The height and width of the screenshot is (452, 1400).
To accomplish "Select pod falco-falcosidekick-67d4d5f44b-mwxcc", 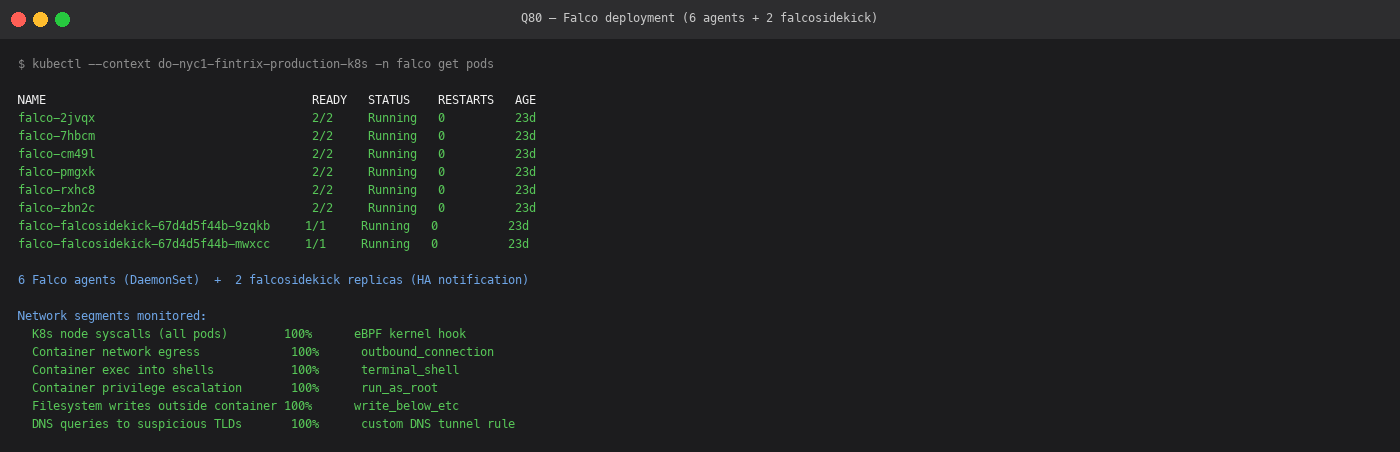I will pyautogui.click(x=144, y=244).
